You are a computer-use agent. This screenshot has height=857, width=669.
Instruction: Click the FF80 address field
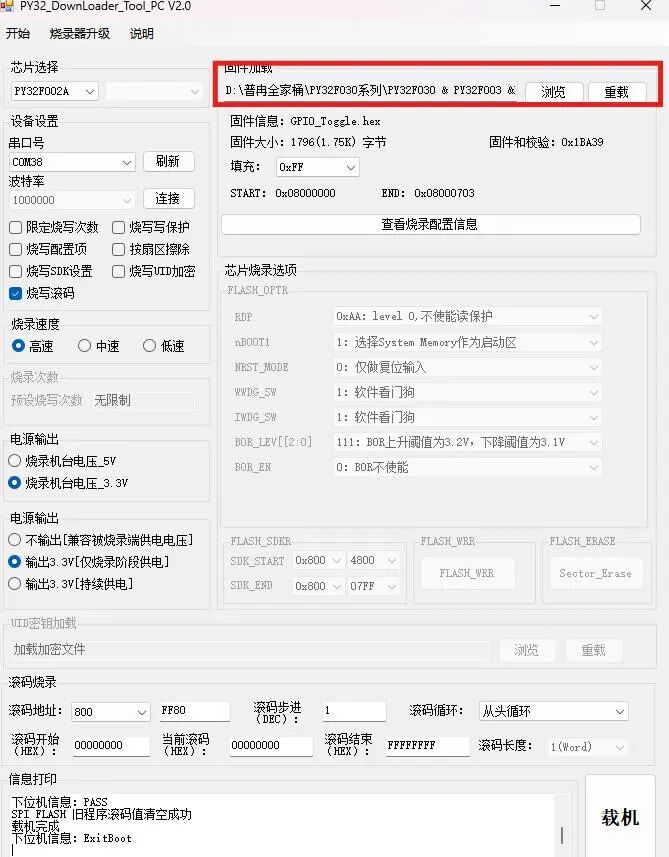(x=194, y=711)
